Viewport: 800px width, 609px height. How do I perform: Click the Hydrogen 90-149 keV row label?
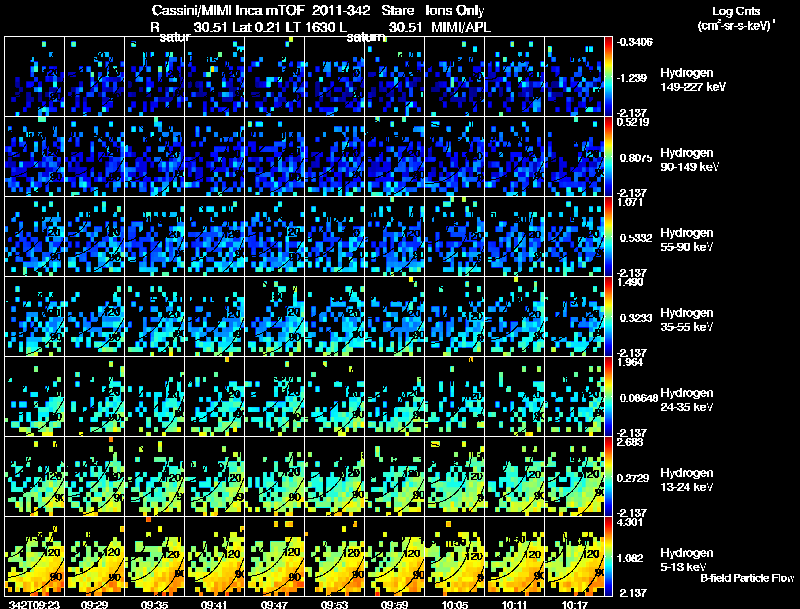(690, 160)
